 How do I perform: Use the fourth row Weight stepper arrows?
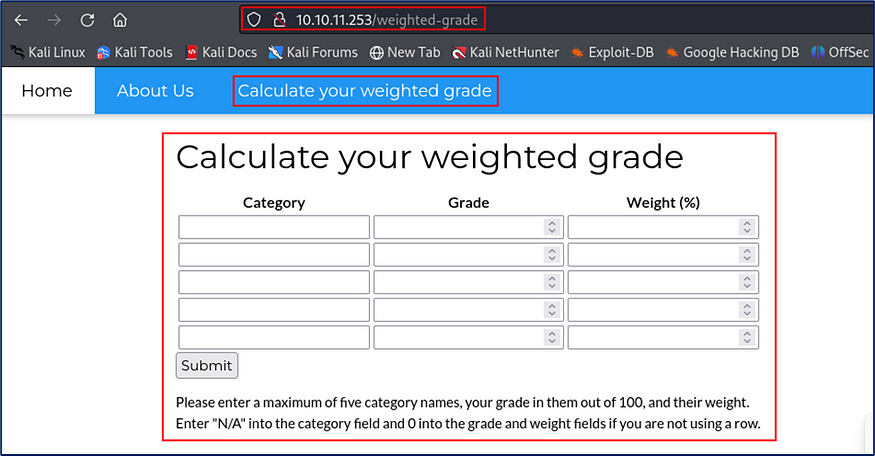click(747, 310)
